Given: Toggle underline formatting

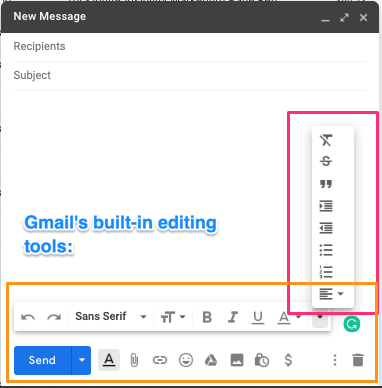Looking at the screenshot, I should 258,317.
